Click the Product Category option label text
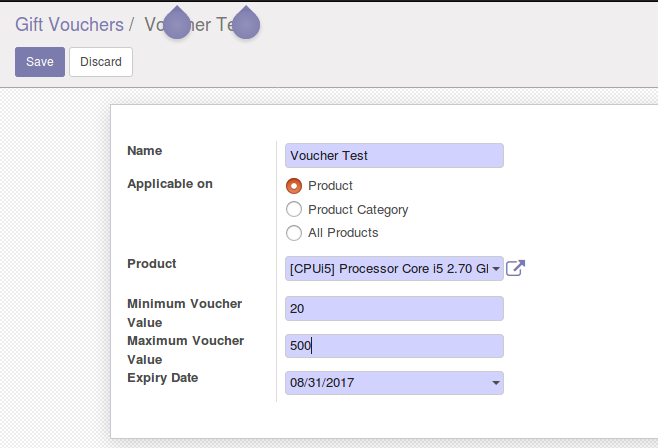 click(358, 209)
